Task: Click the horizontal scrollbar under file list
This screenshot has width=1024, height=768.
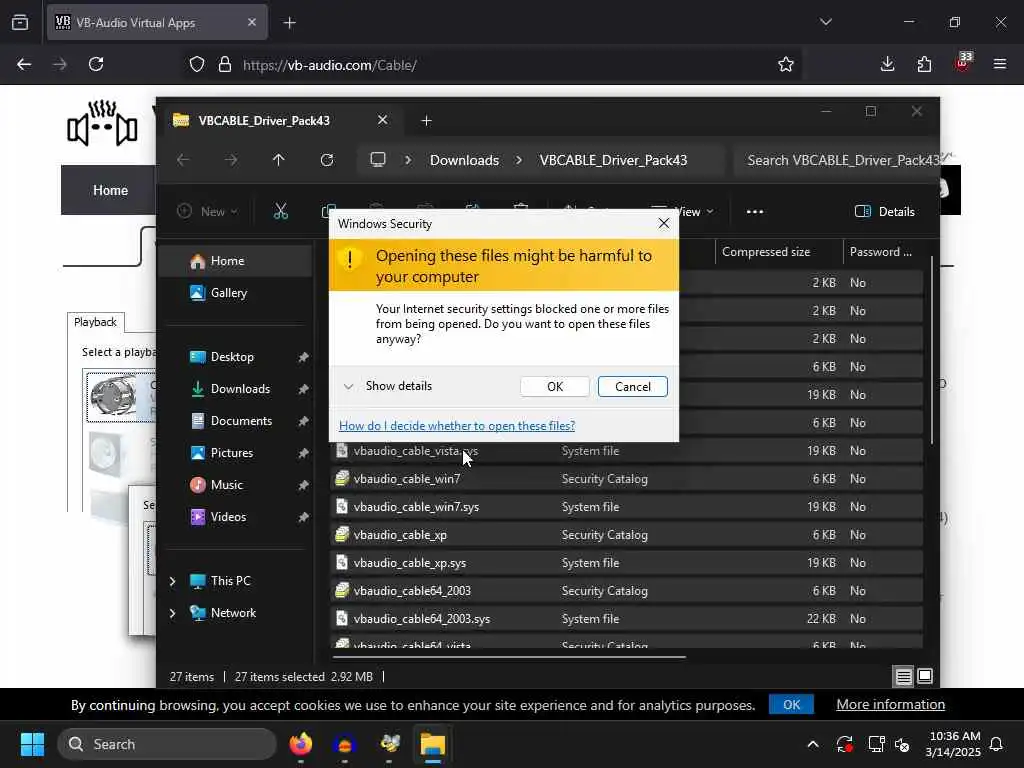Action: [x=509, y=656]
